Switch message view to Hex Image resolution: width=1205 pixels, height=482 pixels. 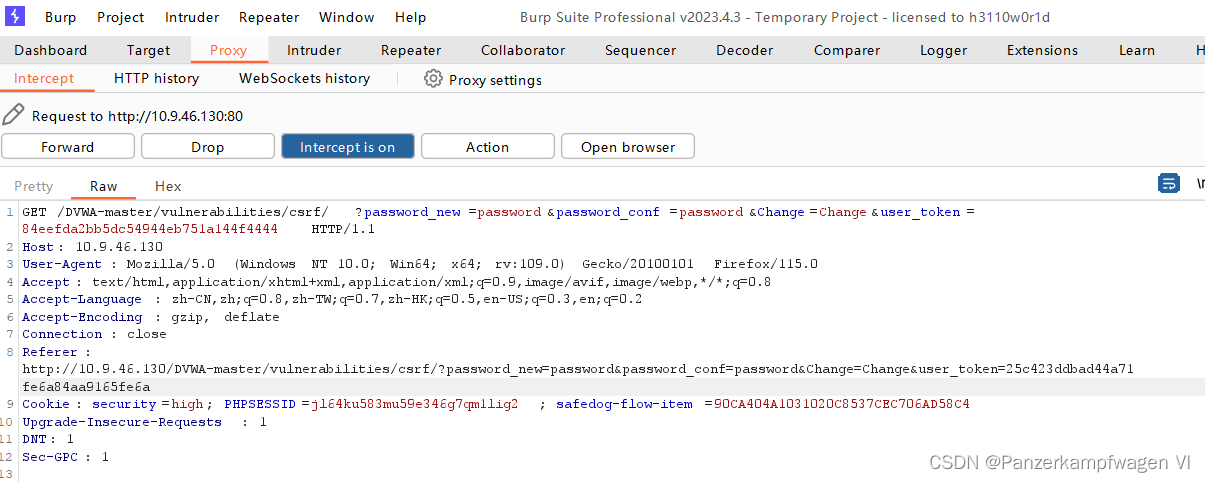[x=168, y=186]
